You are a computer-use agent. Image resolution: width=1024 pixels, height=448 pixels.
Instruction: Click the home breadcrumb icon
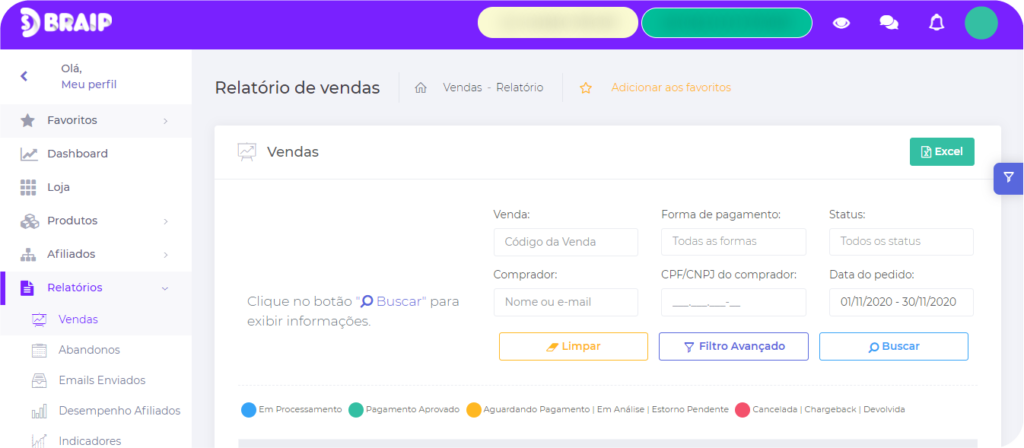point(421,88)
